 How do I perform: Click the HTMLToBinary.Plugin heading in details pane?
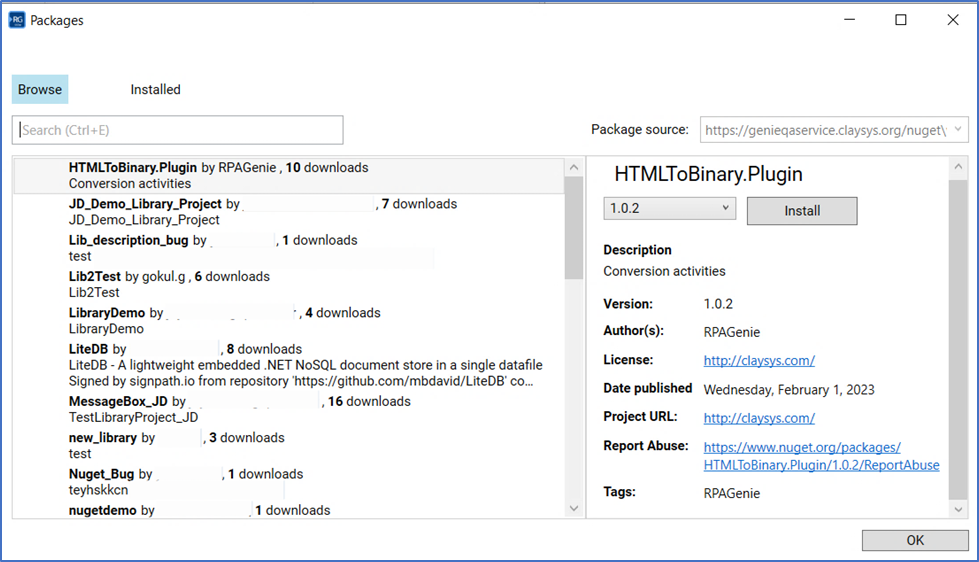[x=708, y=174]
